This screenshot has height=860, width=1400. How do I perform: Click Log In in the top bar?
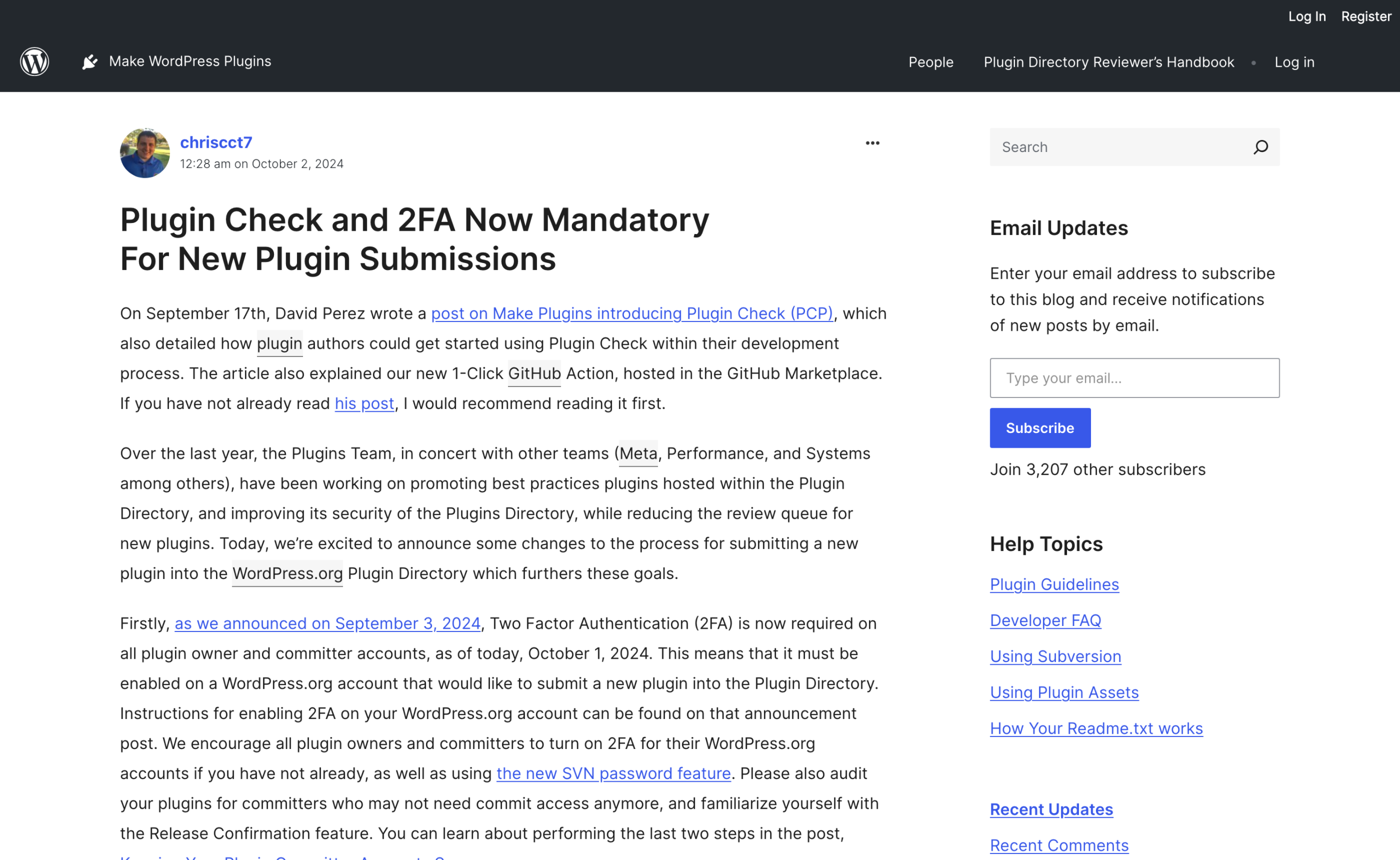(1306, 16)
